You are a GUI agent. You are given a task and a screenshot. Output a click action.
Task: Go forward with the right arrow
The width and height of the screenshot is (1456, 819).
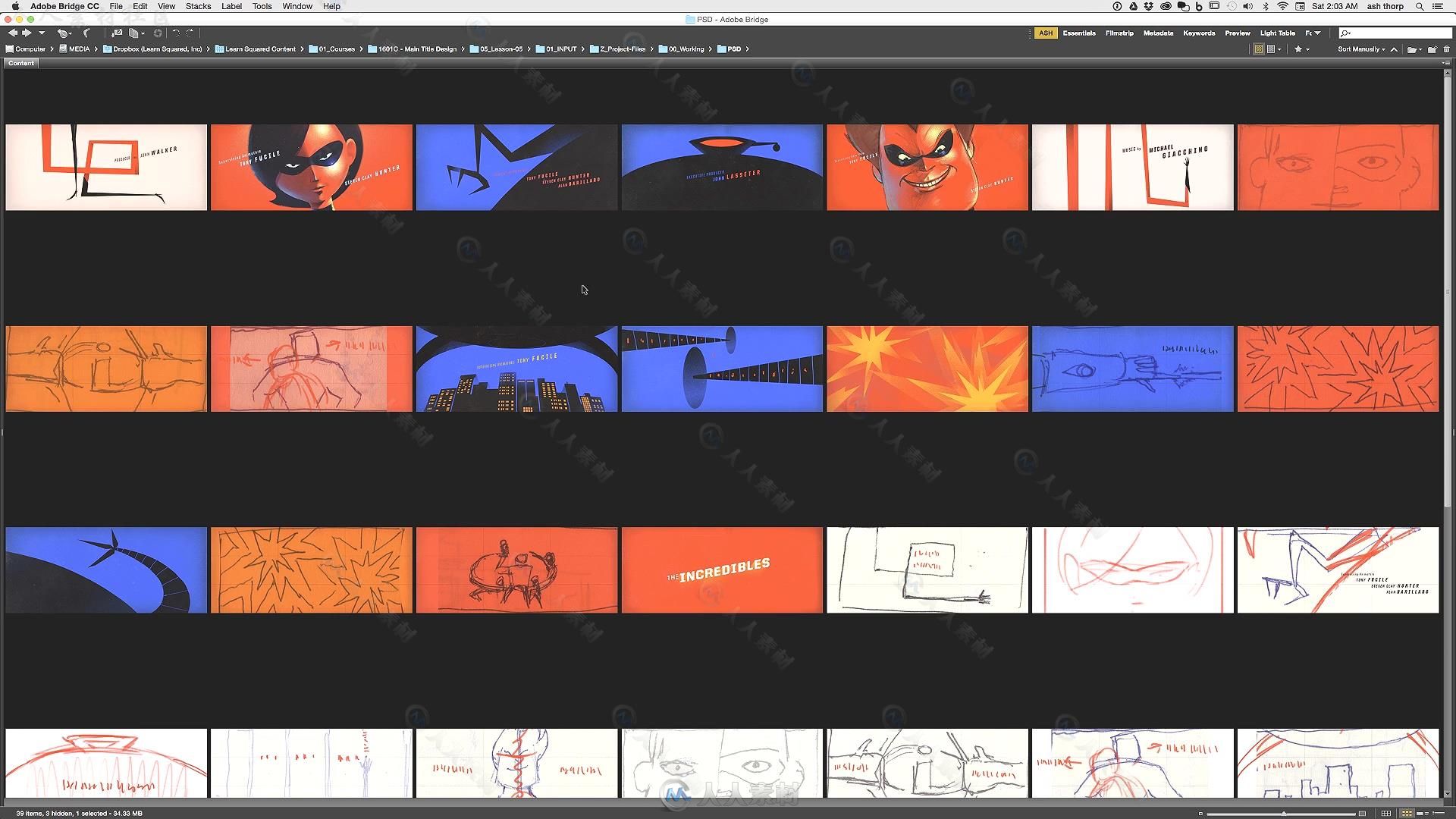(x=27, y=33)
